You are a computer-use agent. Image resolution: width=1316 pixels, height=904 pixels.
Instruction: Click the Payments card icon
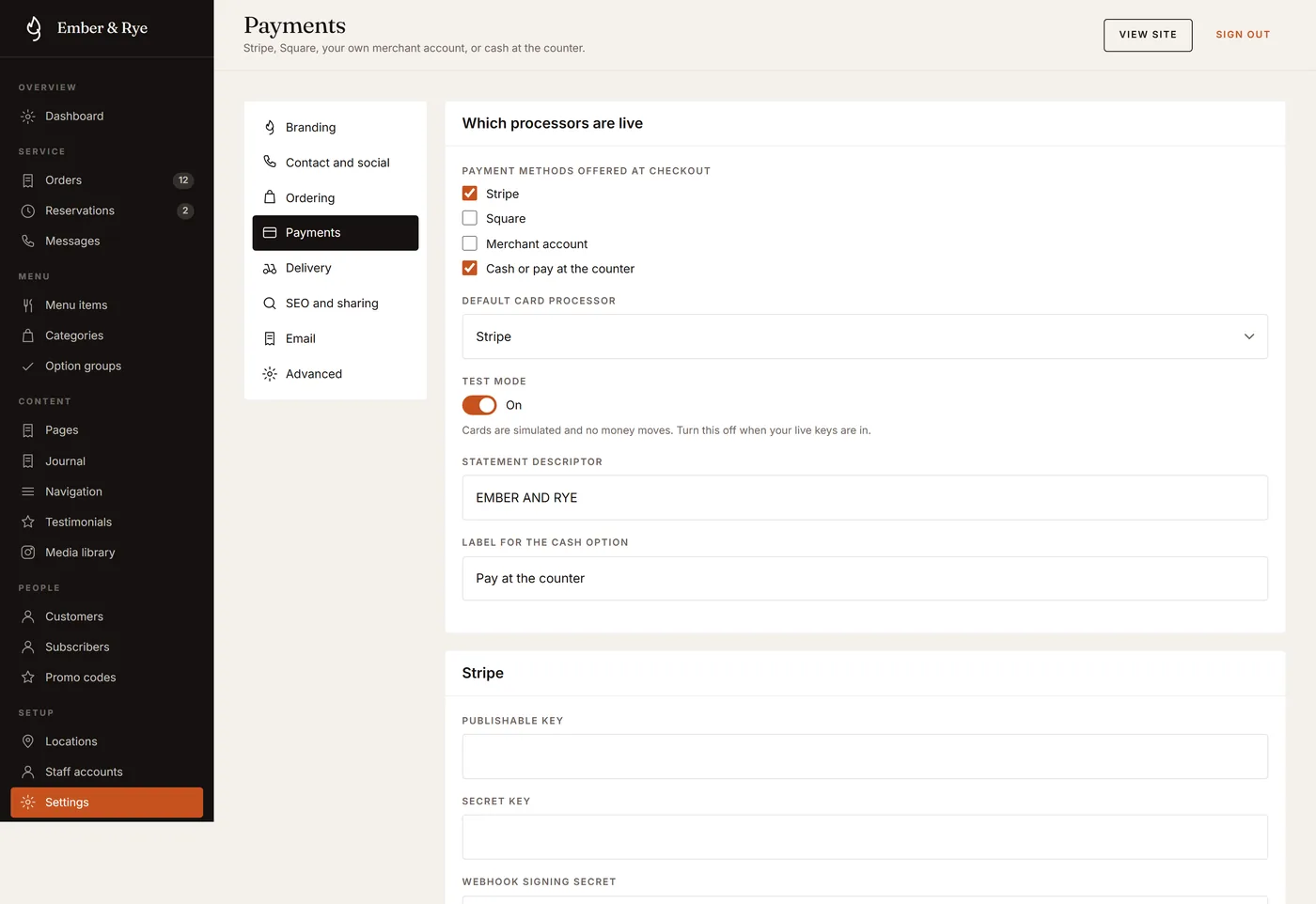coord(270,233)
